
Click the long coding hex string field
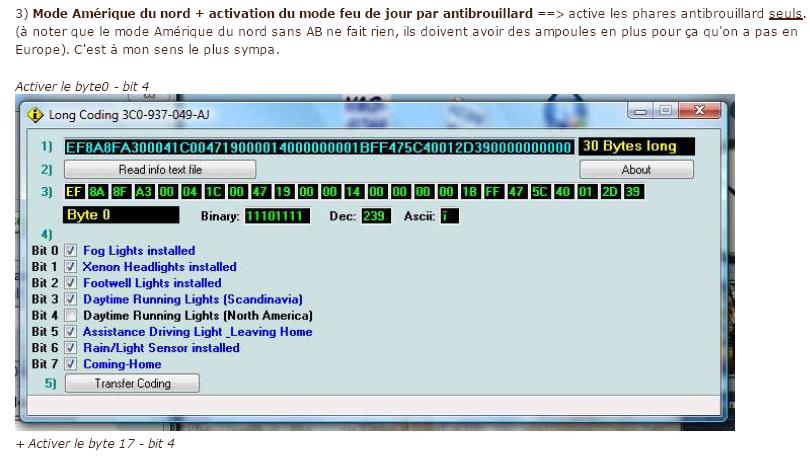(x=319, y=147)
